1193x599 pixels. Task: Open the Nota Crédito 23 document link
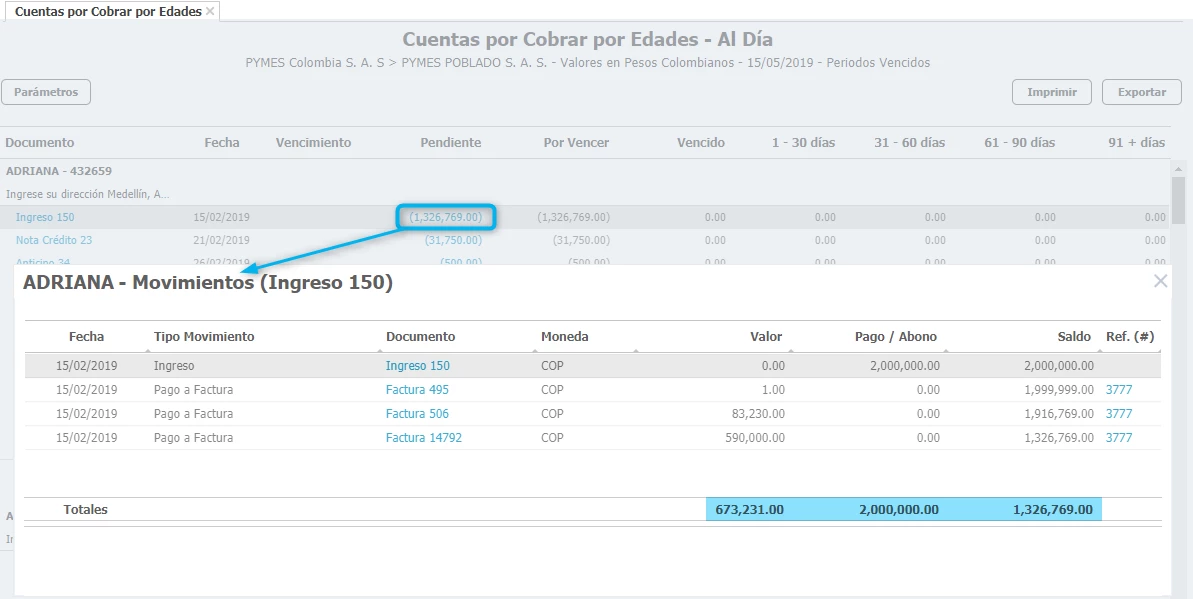[x=54, y=240]
